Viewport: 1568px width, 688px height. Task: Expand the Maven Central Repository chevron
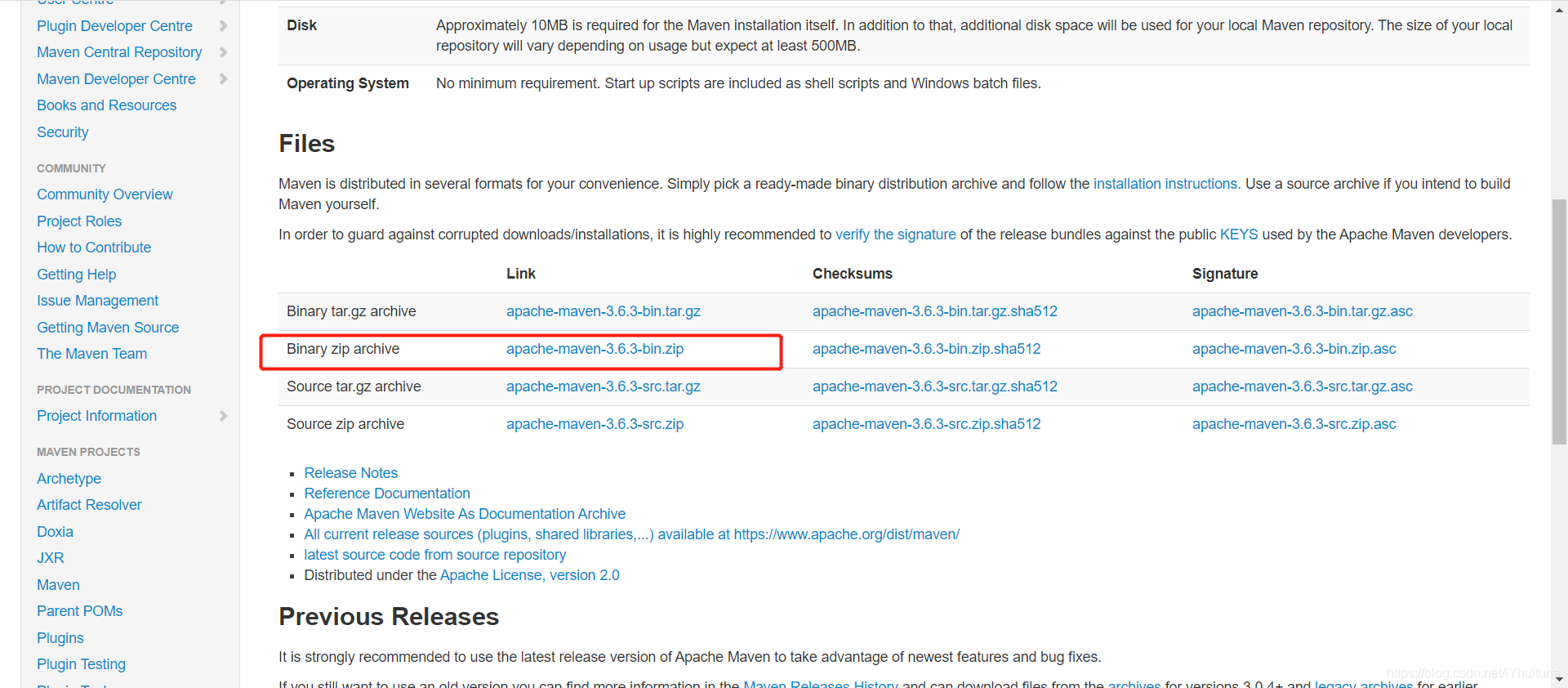(x=223, y=52)
